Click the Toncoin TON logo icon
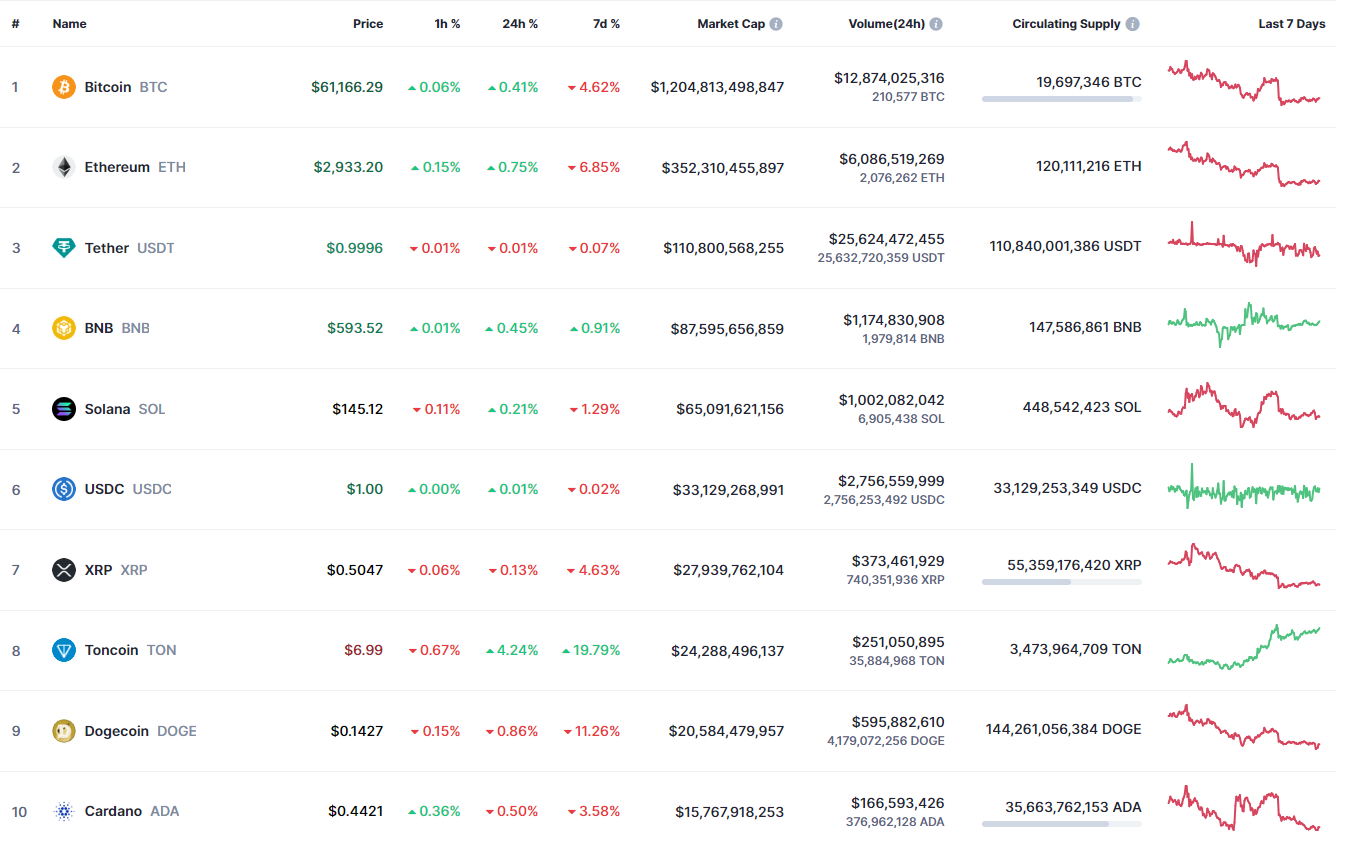This screenshot has width=1366, height=842. [x=63, y=649]
